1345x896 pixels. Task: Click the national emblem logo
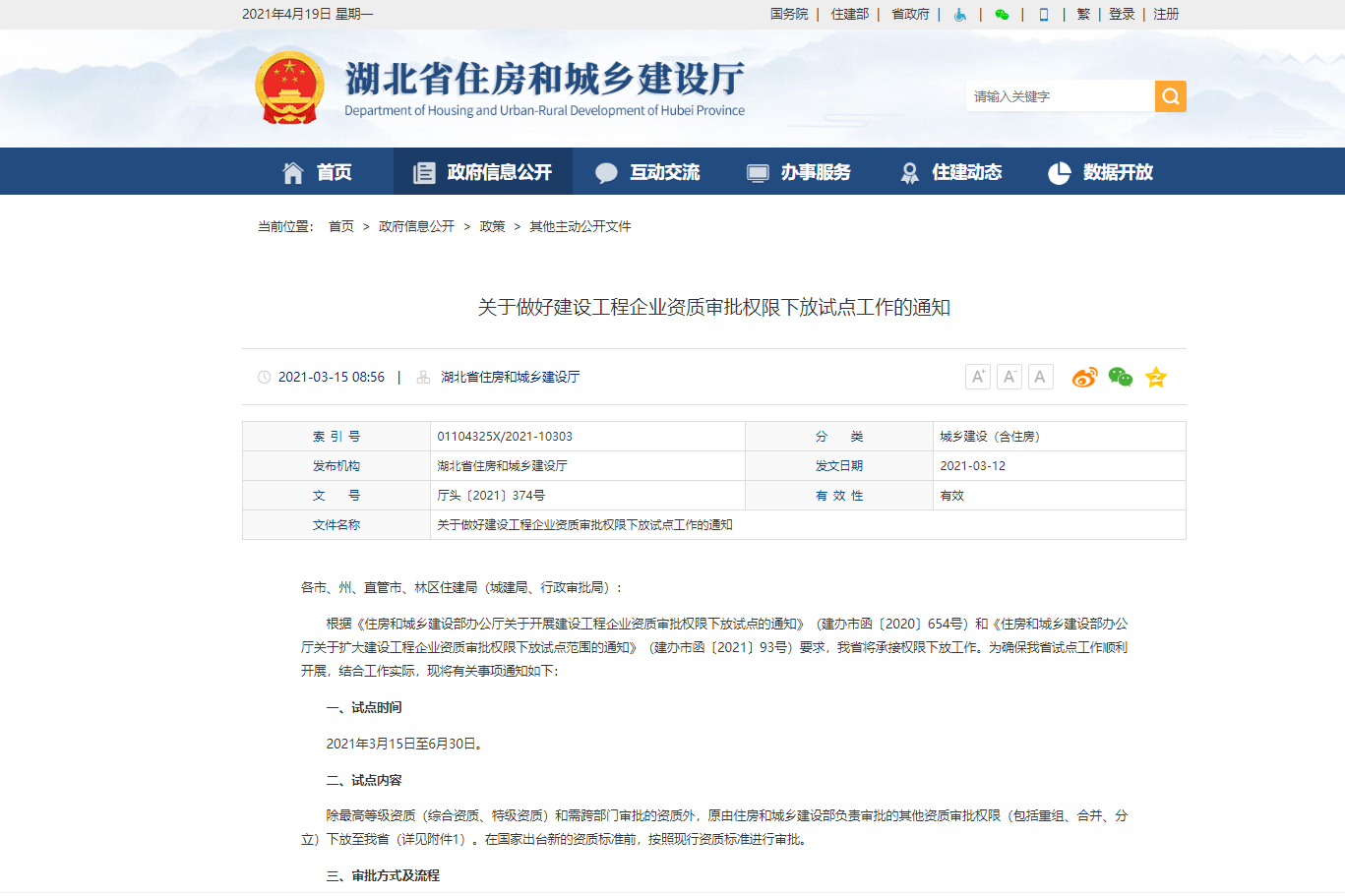pyautogui.click(x=289, y=89)
